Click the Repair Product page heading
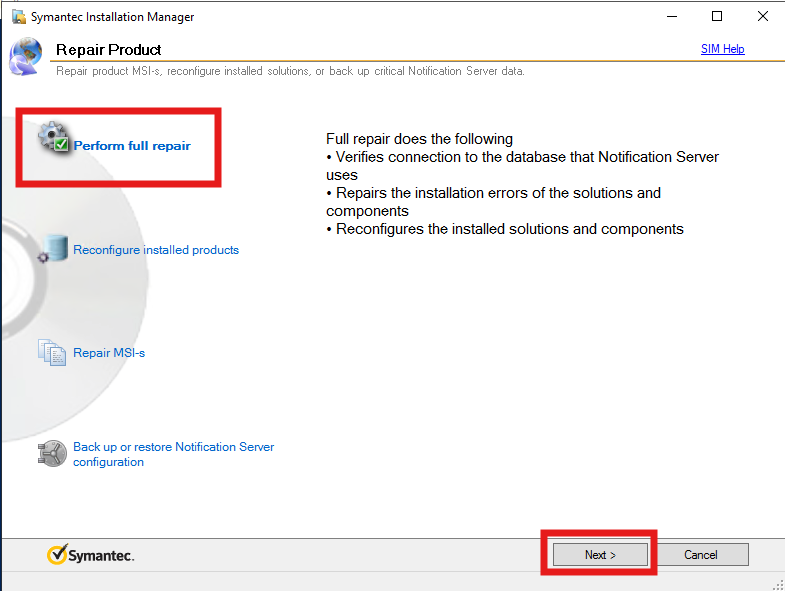Viewport: 785px width, 591px height. click(109, 50)
